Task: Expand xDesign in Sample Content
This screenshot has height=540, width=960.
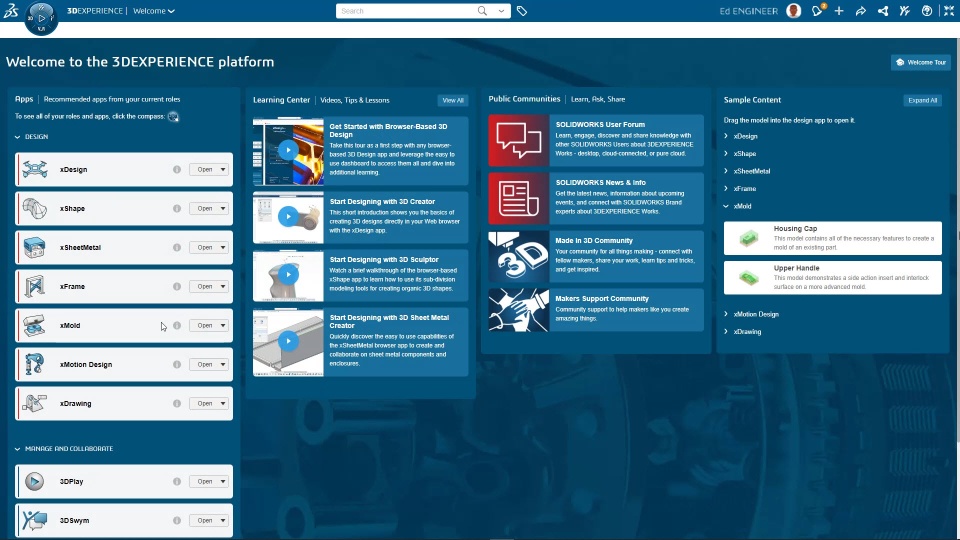Action: pyautogui.click(x=726, y=136)
